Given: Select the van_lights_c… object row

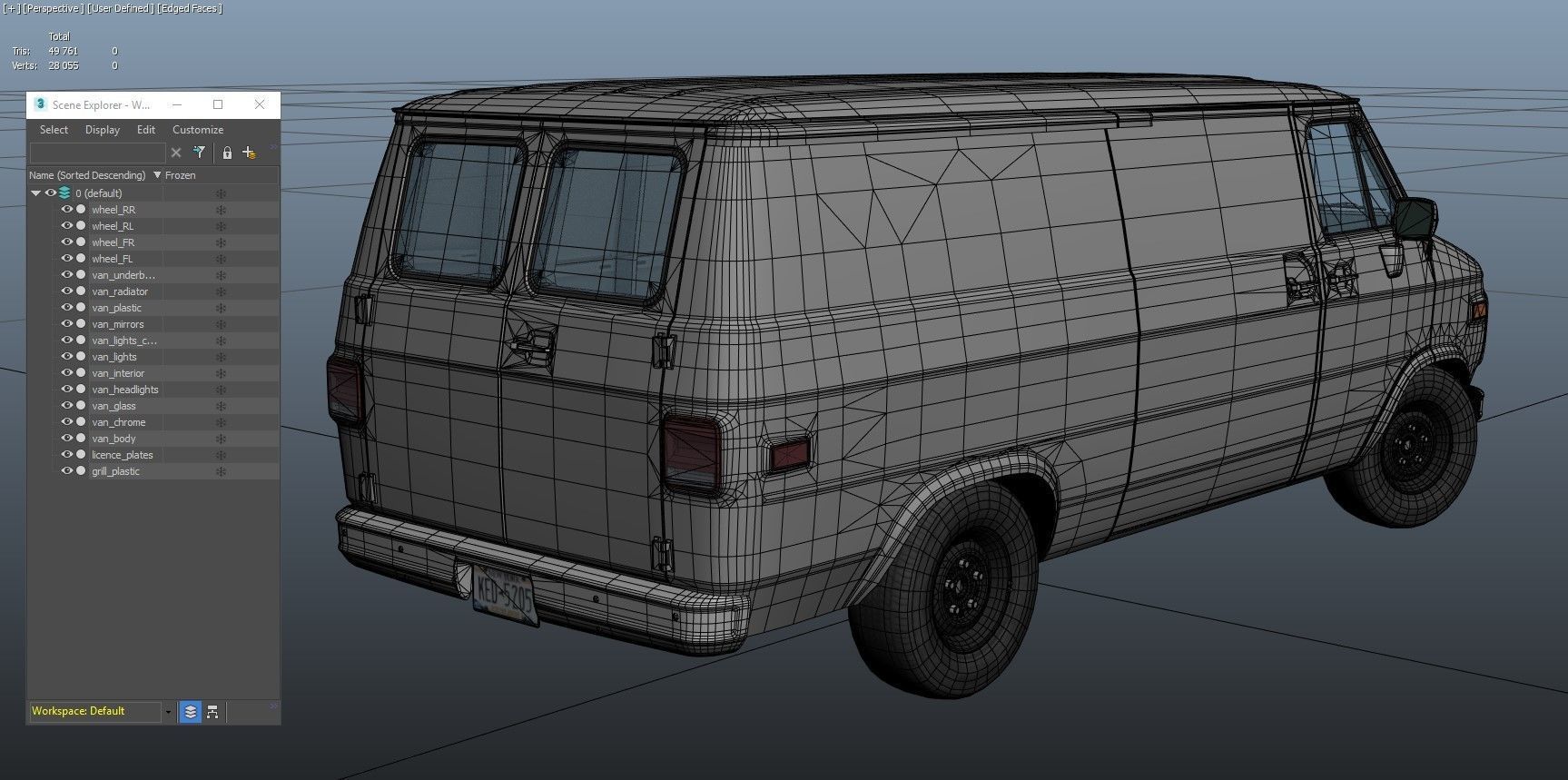Looking at the screenshot, I should (153, 341).
